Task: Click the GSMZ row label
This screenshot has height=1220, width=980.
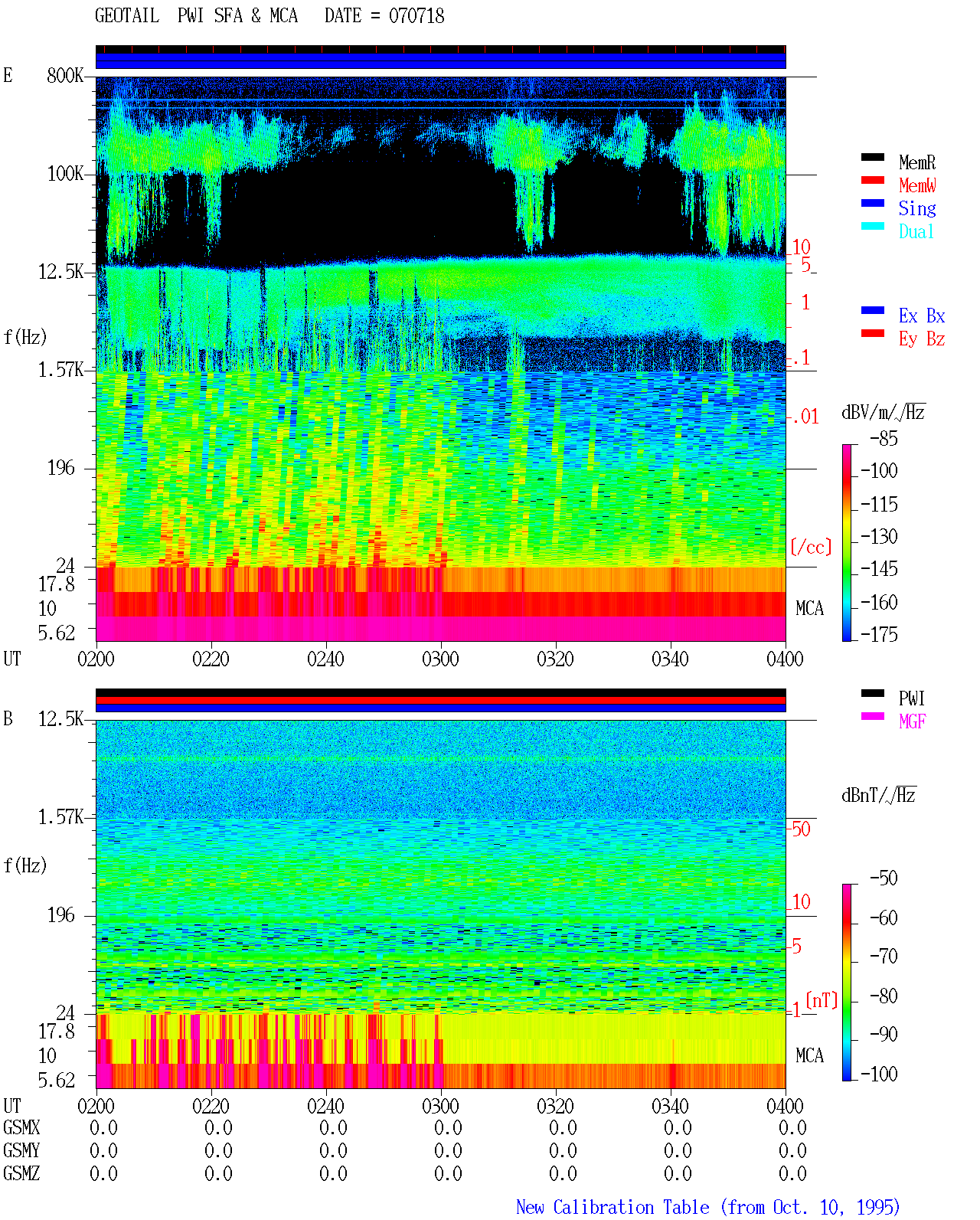Action: point(21,1174)
